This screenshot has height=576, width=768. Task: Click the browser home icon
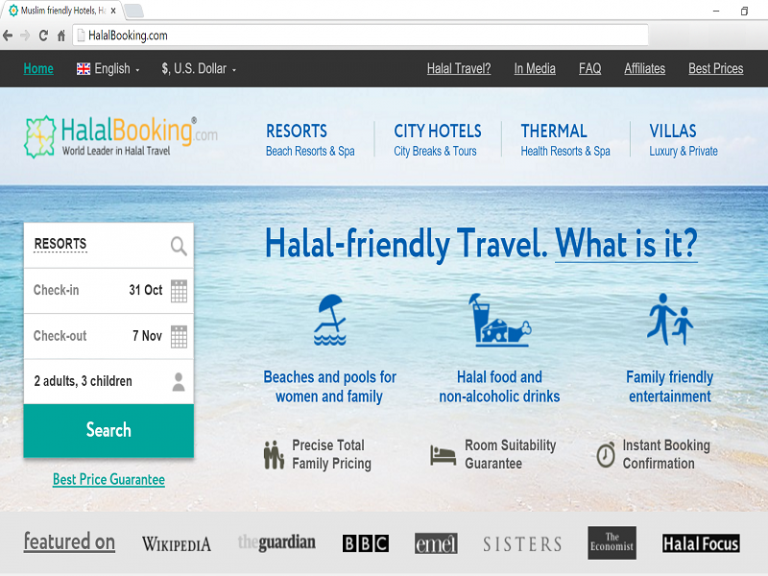click(x=61, y=36)
